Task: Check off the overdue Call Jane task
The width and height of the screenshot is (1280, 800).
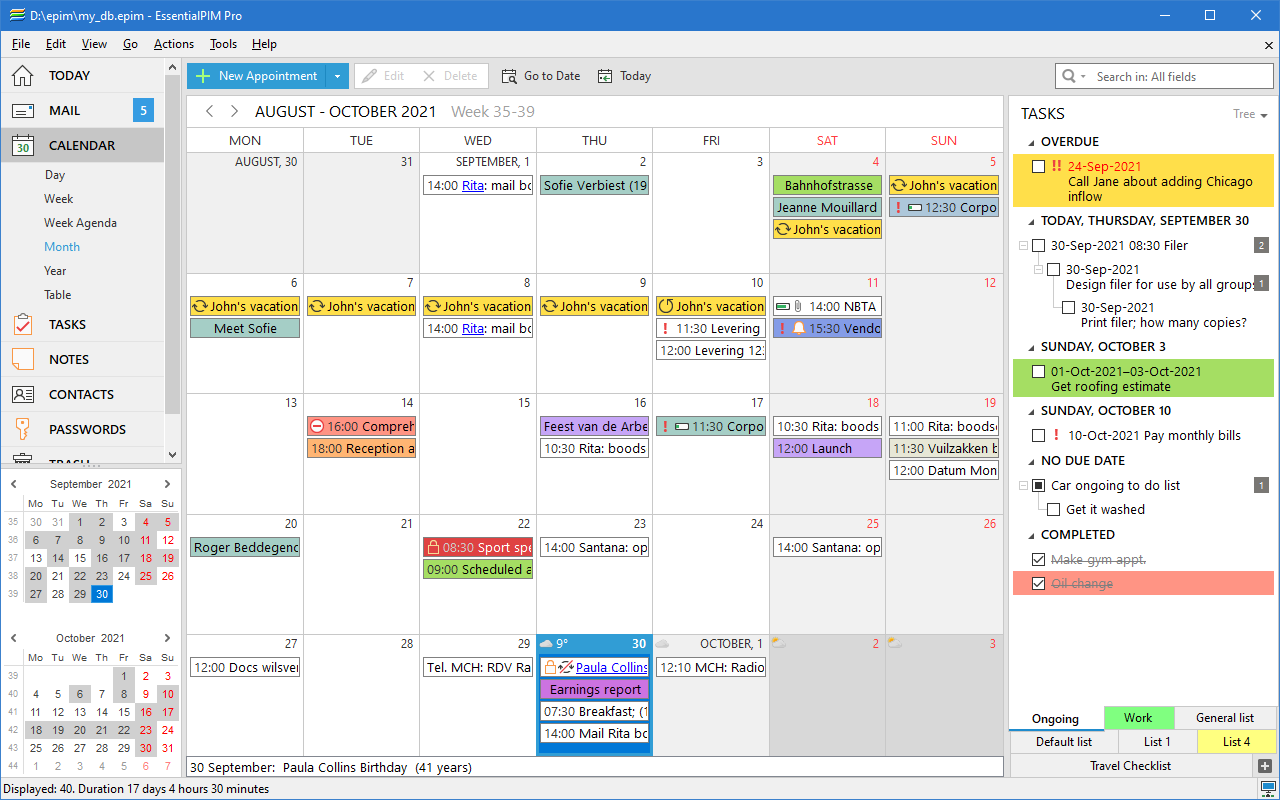Action: pyautogui.click(x=1038, y=166)
